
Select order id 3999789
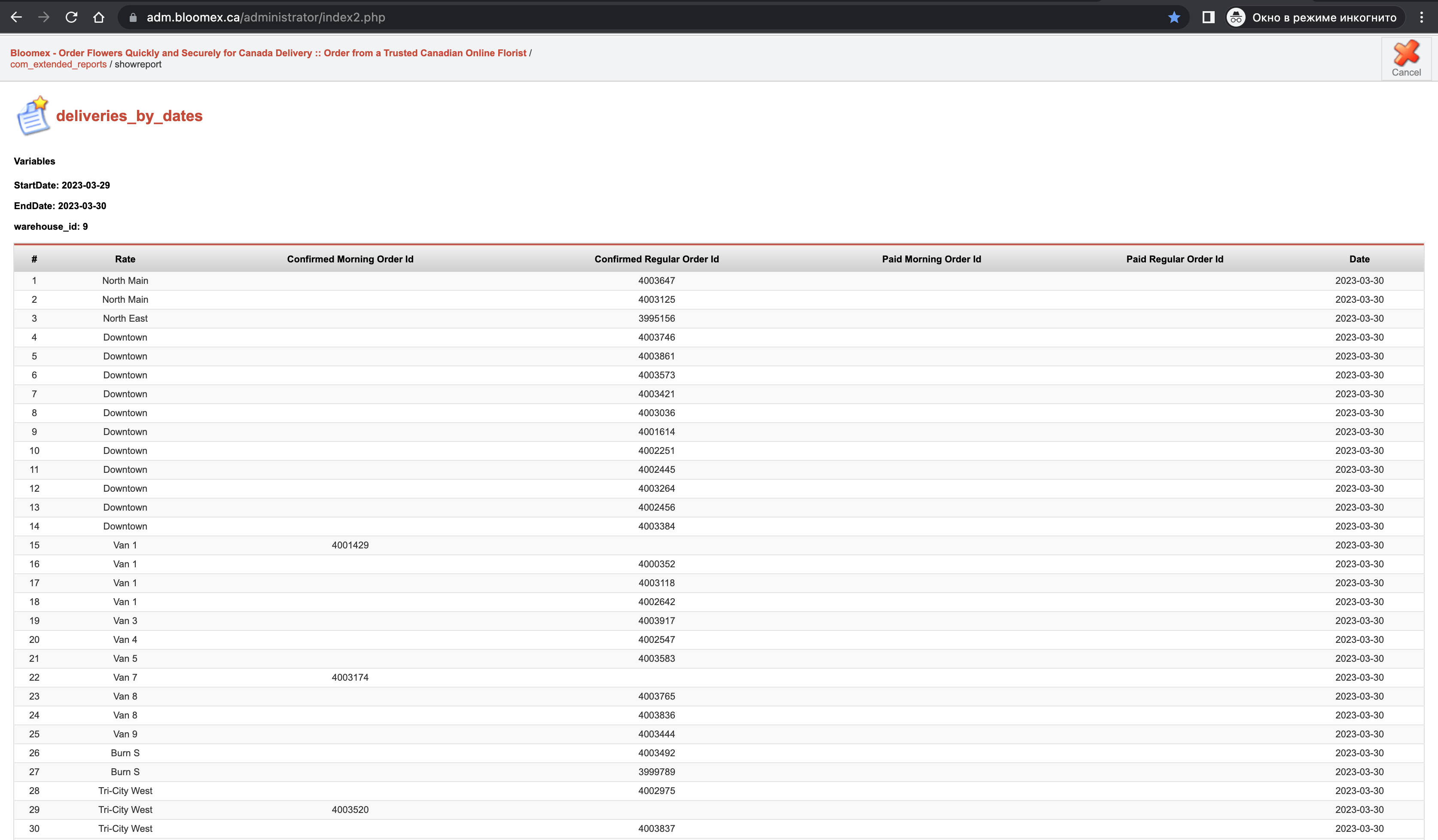657,772
